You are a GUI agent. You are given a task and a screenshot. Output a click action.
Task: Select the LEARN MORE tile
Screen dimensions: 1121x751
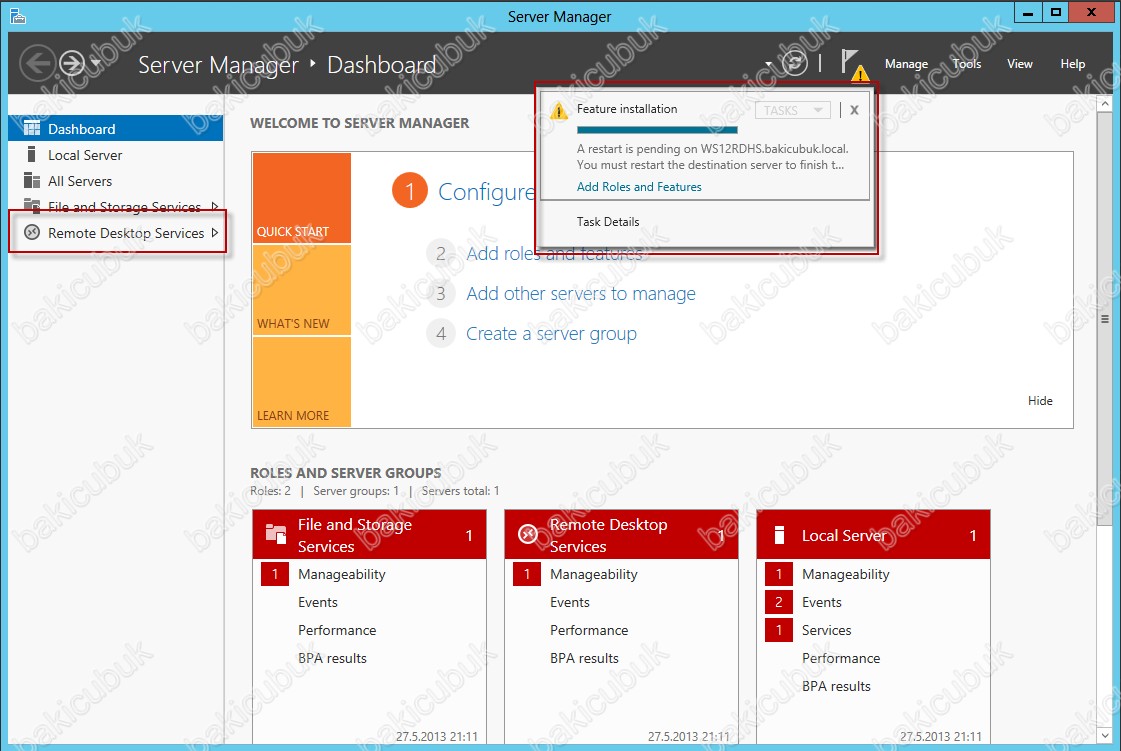302,381
